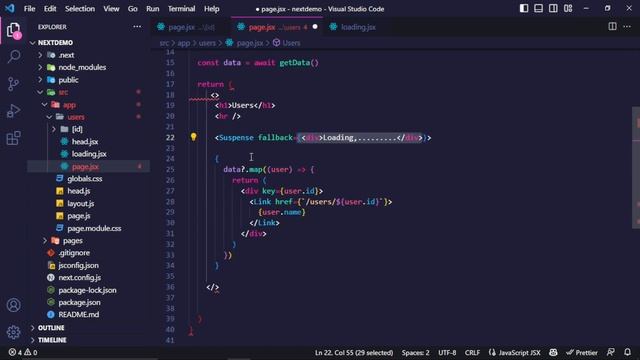Expand the pages folder

44,240
